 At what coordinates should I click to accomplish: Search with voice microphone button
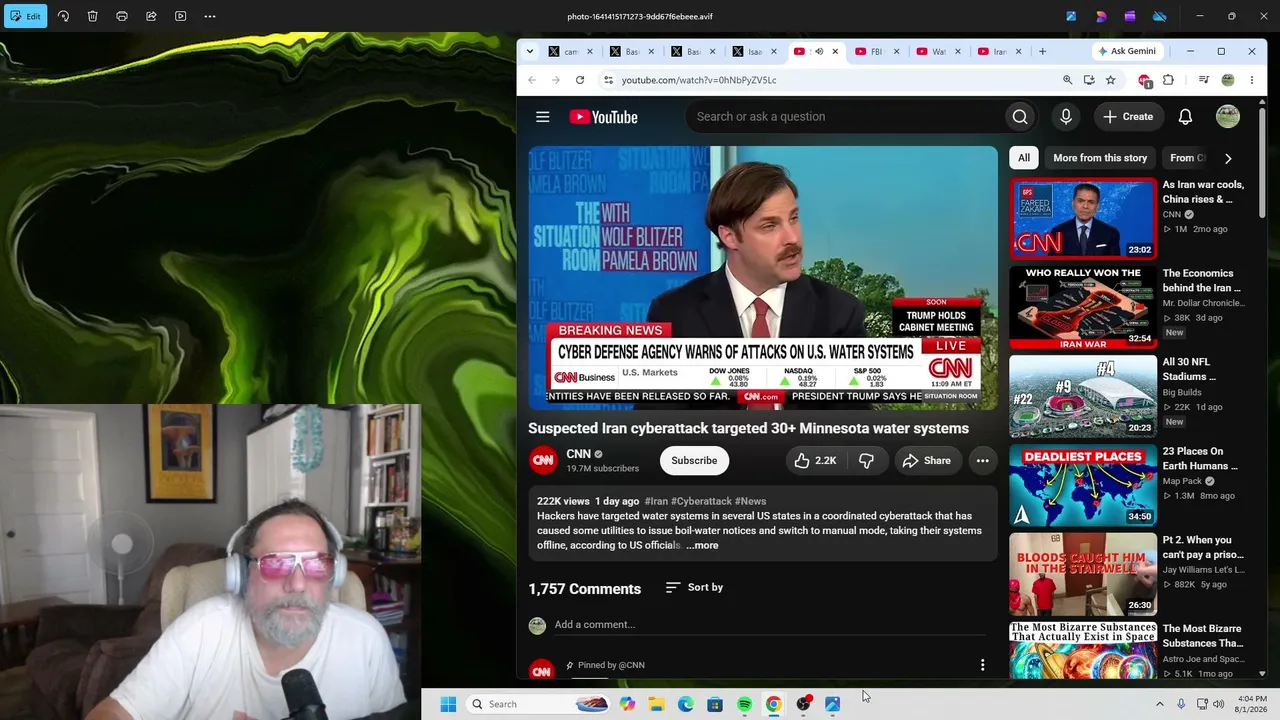(x=1066, y=117)
